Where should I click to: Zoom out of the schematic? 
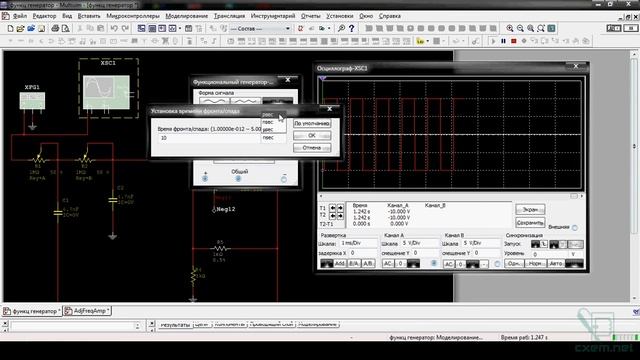(520, 29)
